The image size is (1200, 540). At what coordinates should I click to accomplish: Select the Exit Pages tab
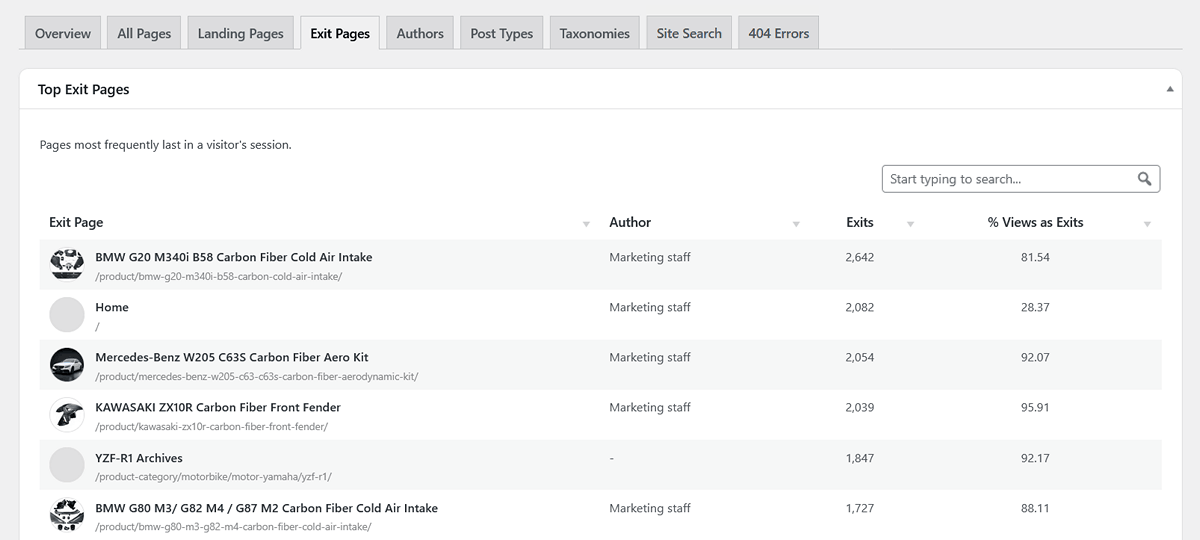pyautogui.click(x=340, y=33)
